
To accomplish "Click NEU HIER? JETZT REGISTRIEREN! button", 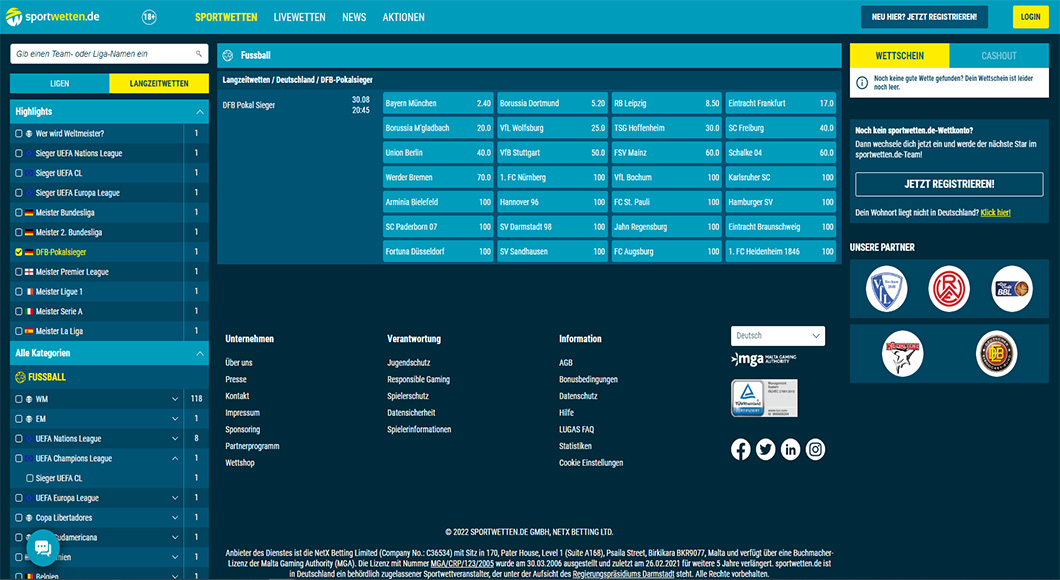I will [x=924, y=17].
